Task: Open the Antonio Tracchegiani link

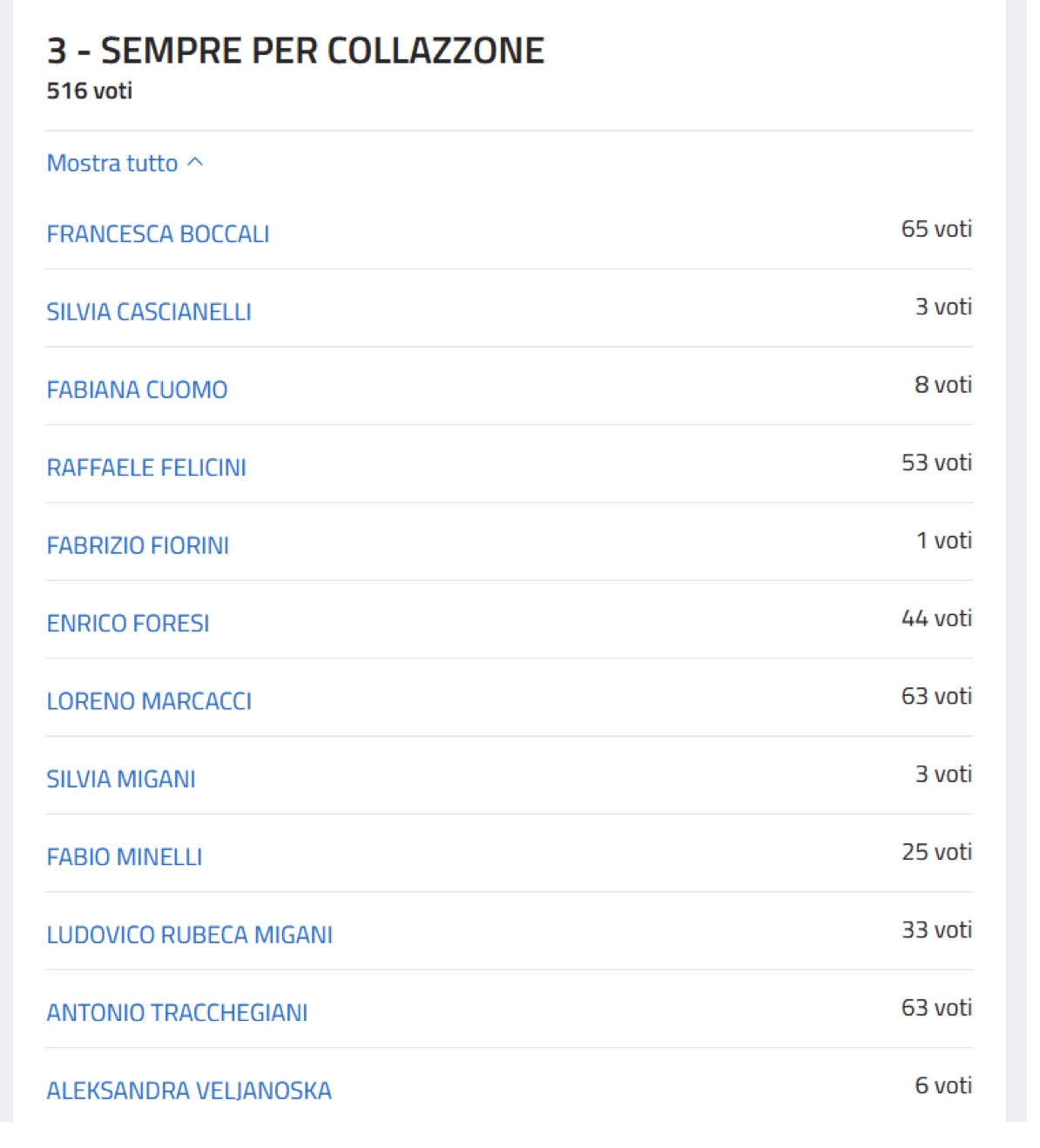Action: pos(177,1013)
